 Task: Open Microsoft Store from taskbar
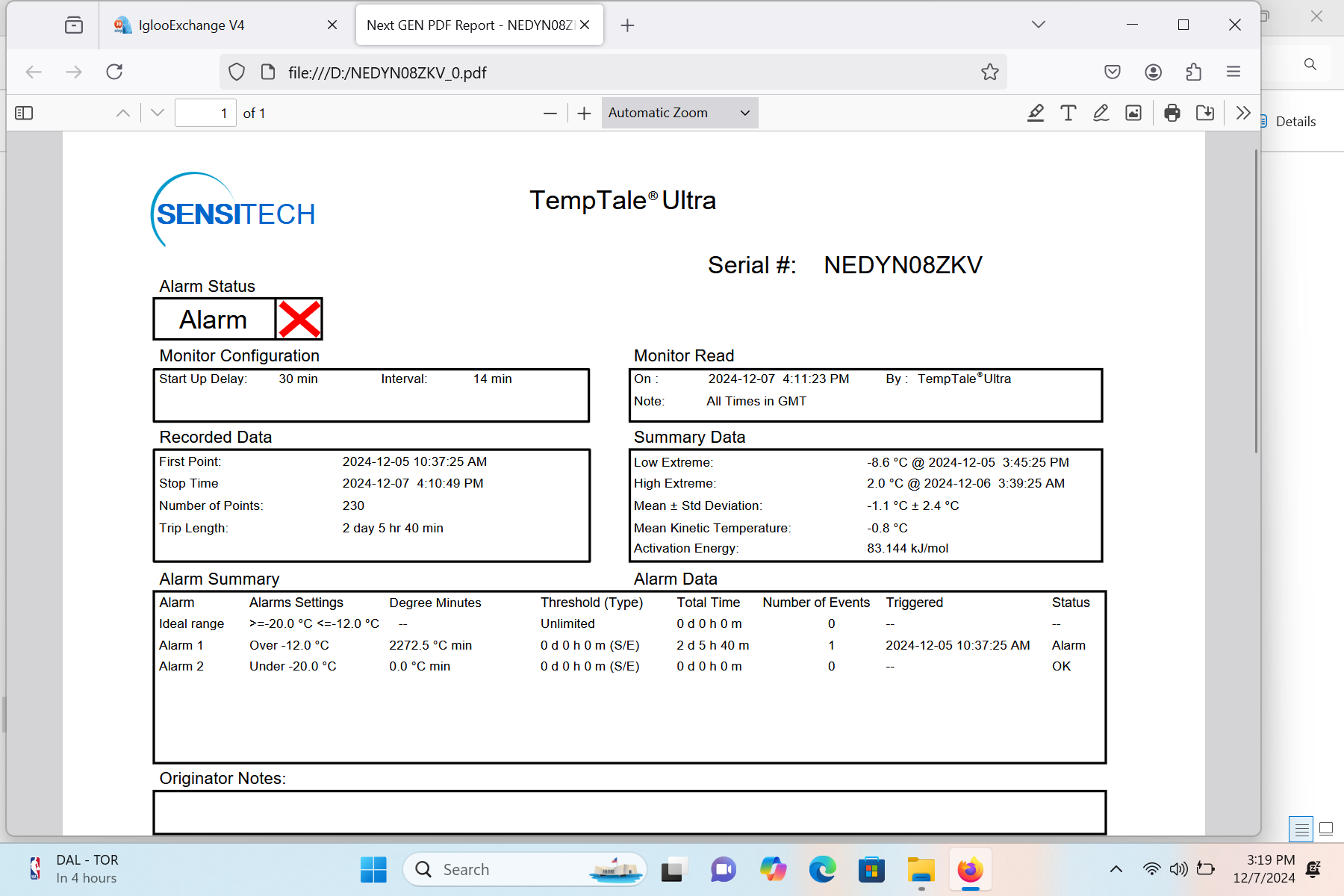click(871, 870)
